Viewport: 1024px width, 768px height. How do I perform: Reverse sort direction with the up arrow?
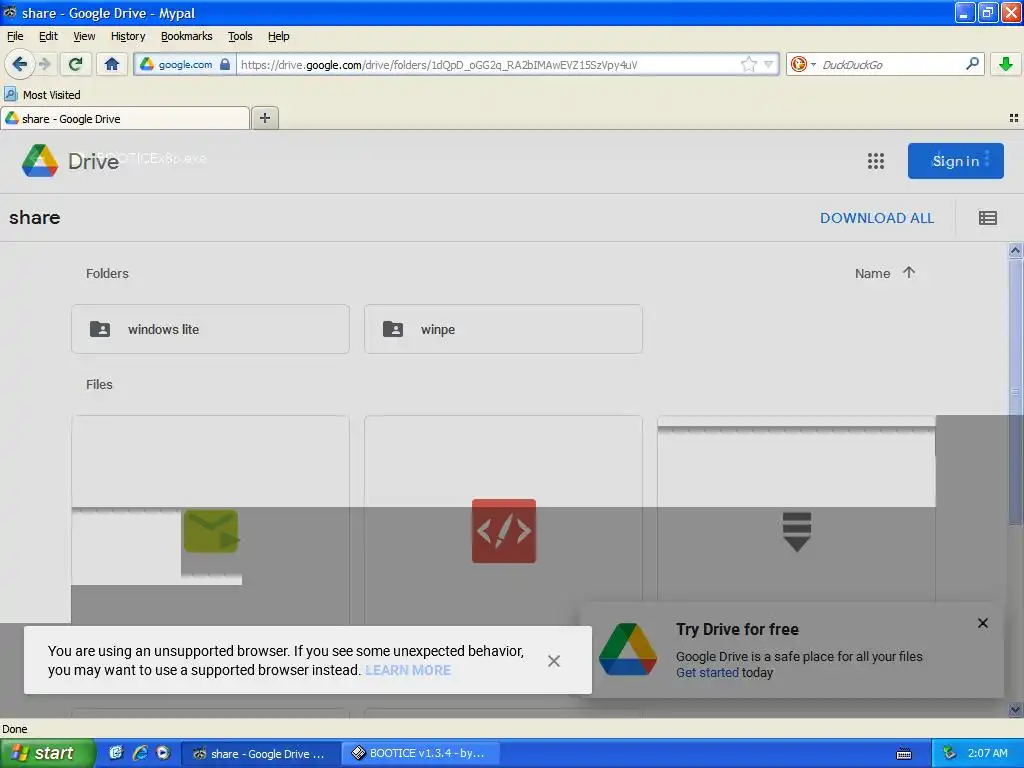coord(909,272)
